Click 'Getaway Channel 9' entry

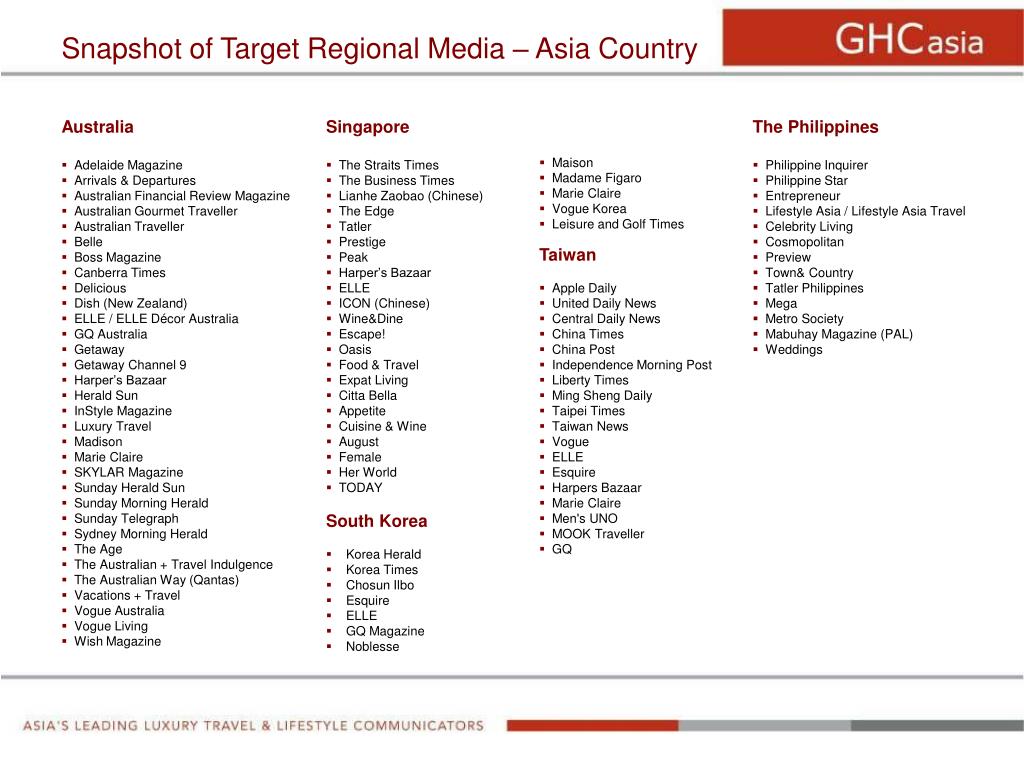[x=130, y=364]
